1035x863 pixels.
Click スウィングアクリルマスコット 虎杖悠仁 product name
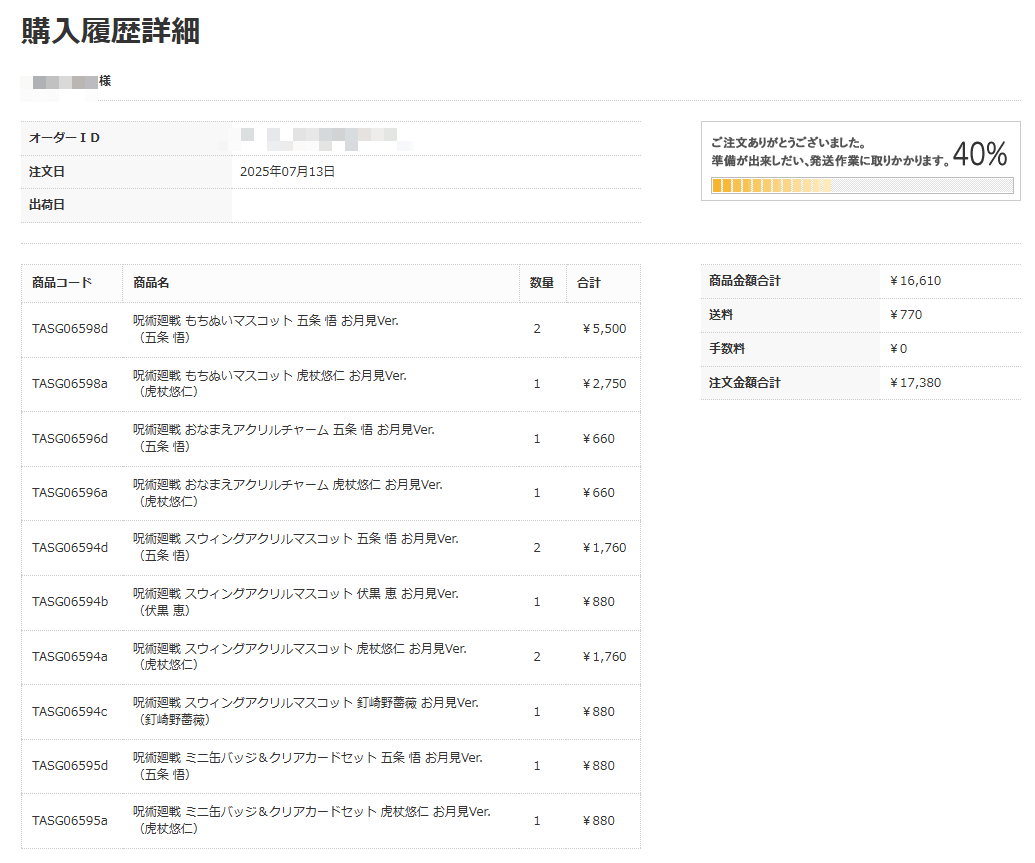pos(300,656)
